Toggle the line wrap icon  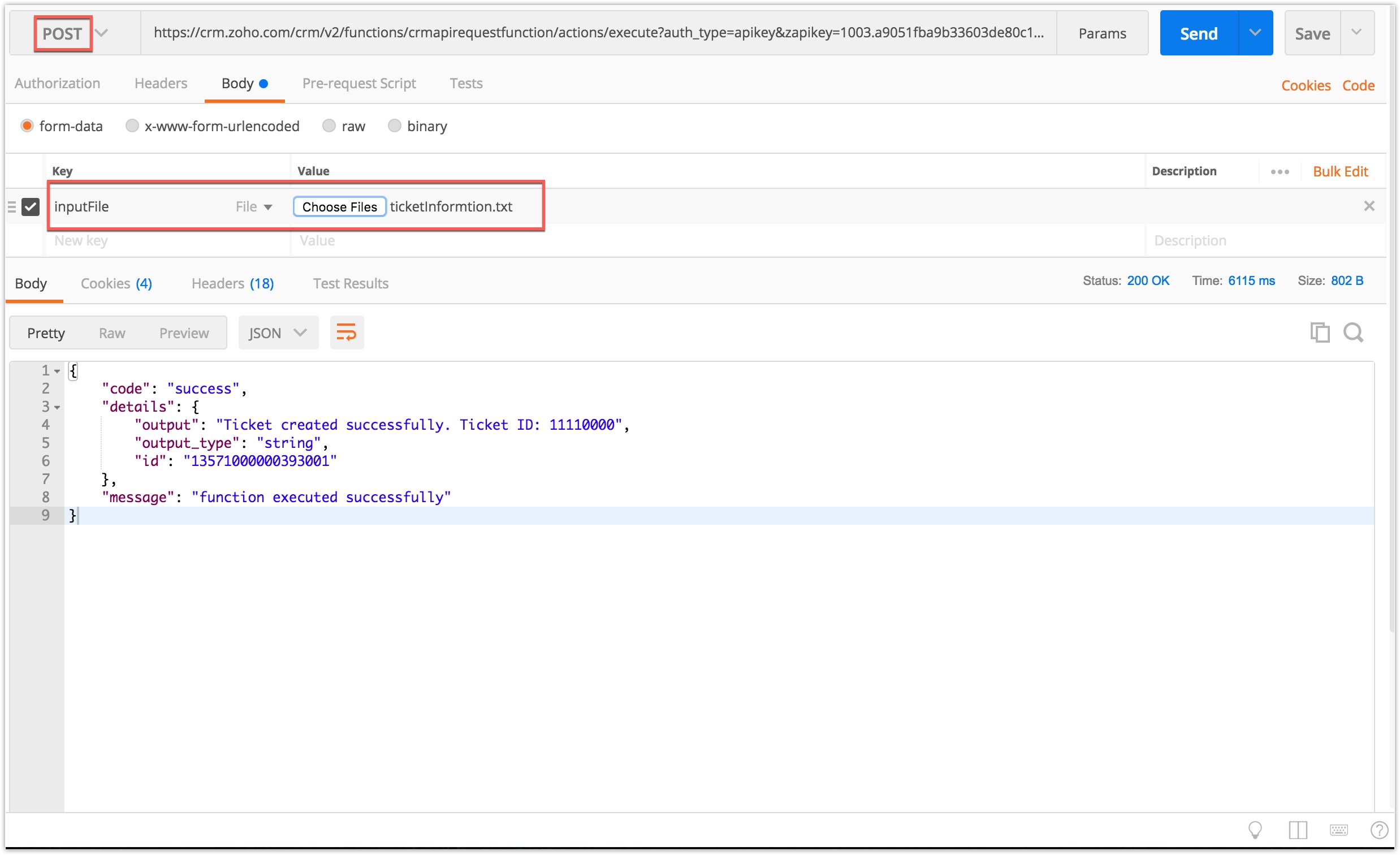coord(346,332)
